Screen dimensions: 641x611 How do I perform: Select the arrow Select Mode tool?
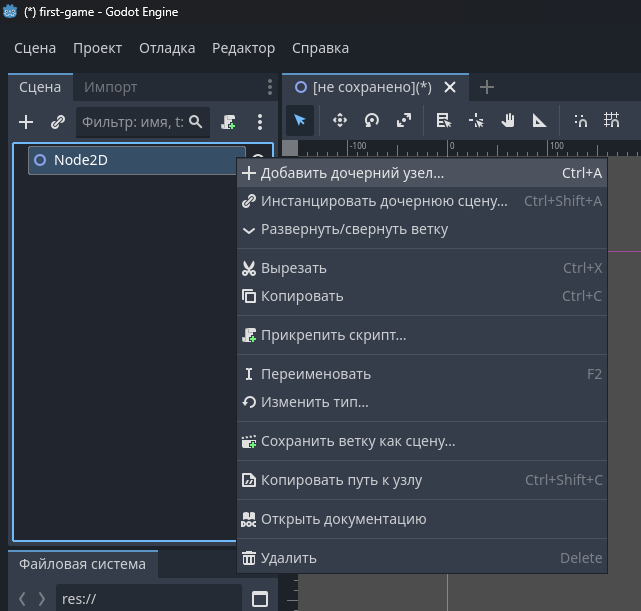point(299,121)
